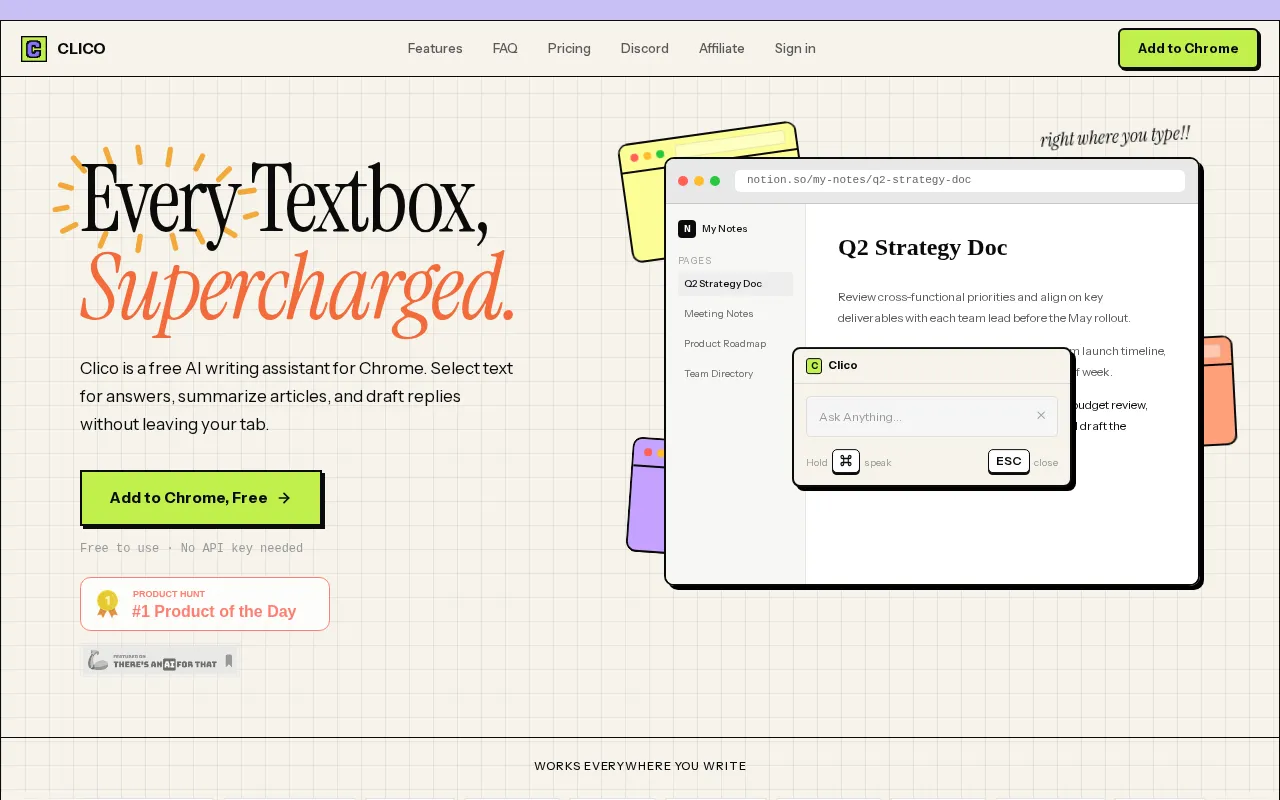Click the Q2 Strategy Doc heading
The height and width of the screenshot is (800, 1280).
click(923, 248)
